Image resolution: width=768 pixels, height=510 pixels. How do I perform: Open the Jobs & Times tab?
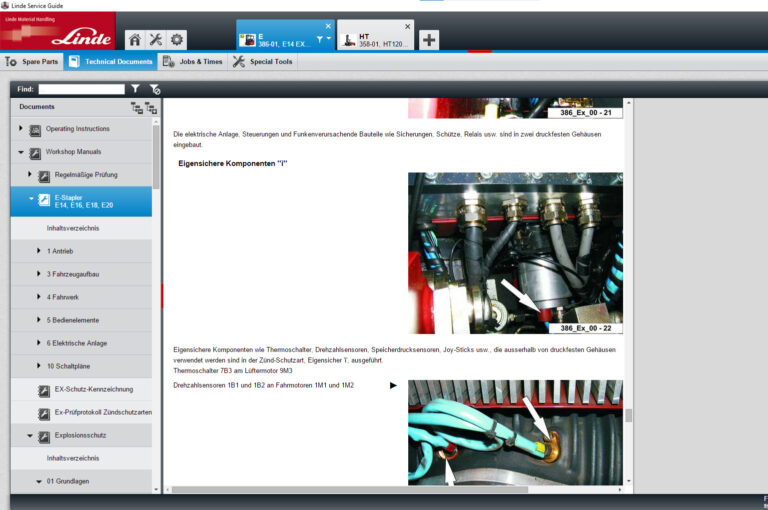(x=192, y=62)
